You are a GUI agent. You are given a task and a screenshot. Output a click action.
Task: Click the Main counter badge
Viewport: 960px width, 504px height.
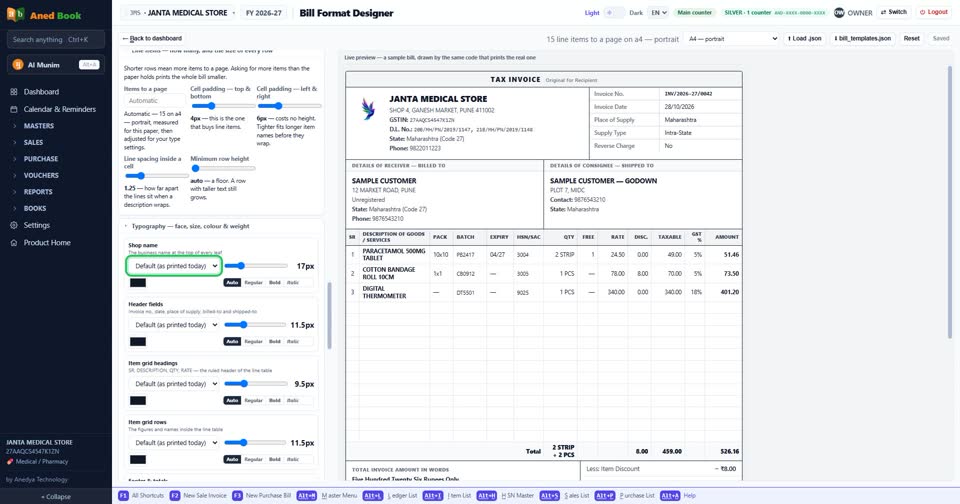click(694, 12)
